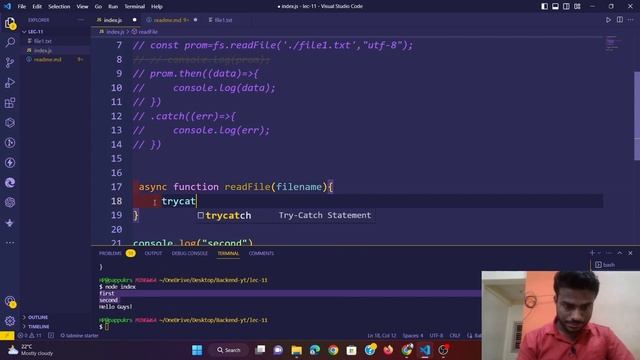Viewport: 640px width, 360px height.
Task: Accept the trycatch snippet suggestion
Action: point(286,215)
